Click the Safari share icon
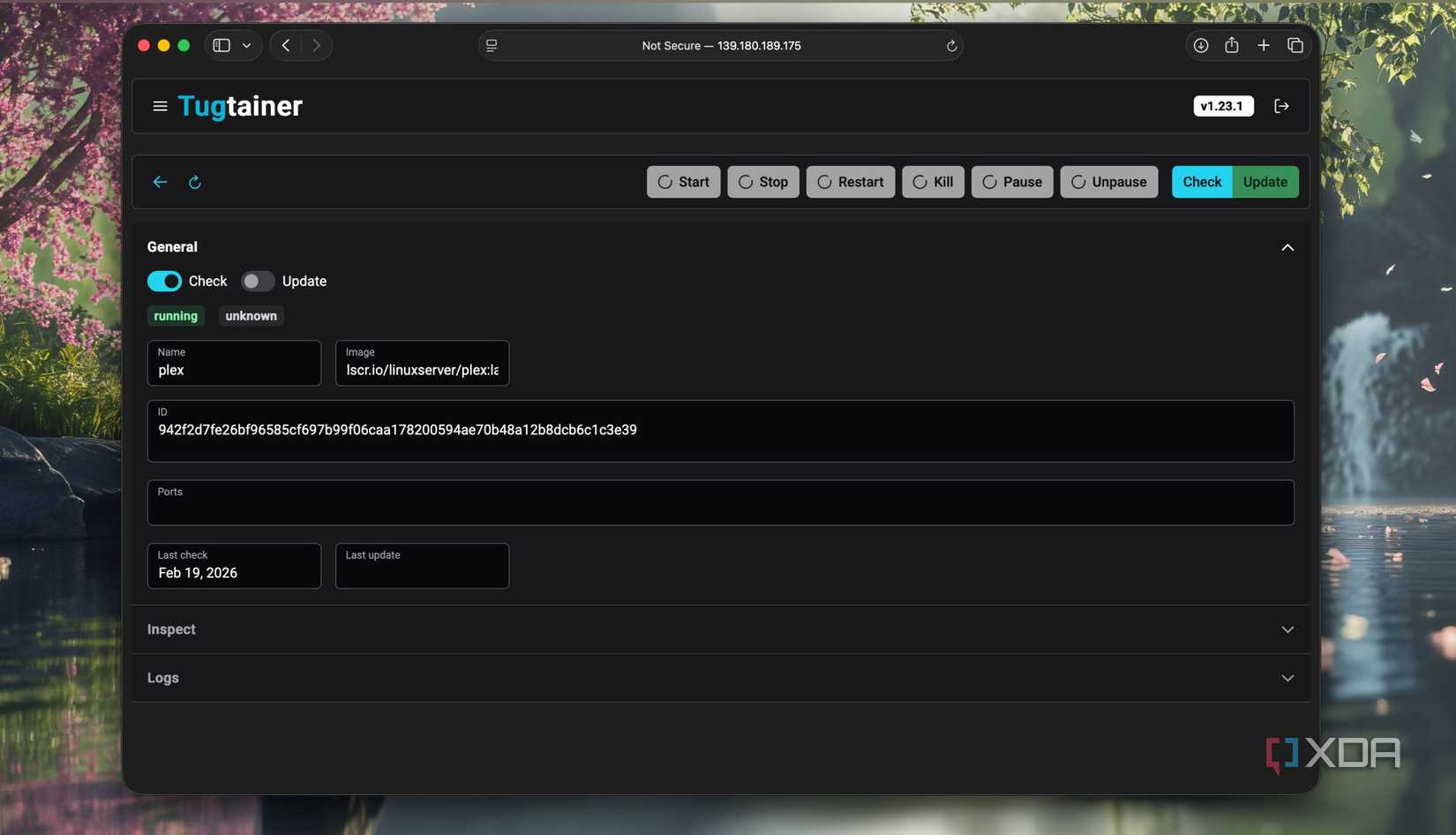The height and width of the screenshot is (835, 1456). (x=1232, y=45)
